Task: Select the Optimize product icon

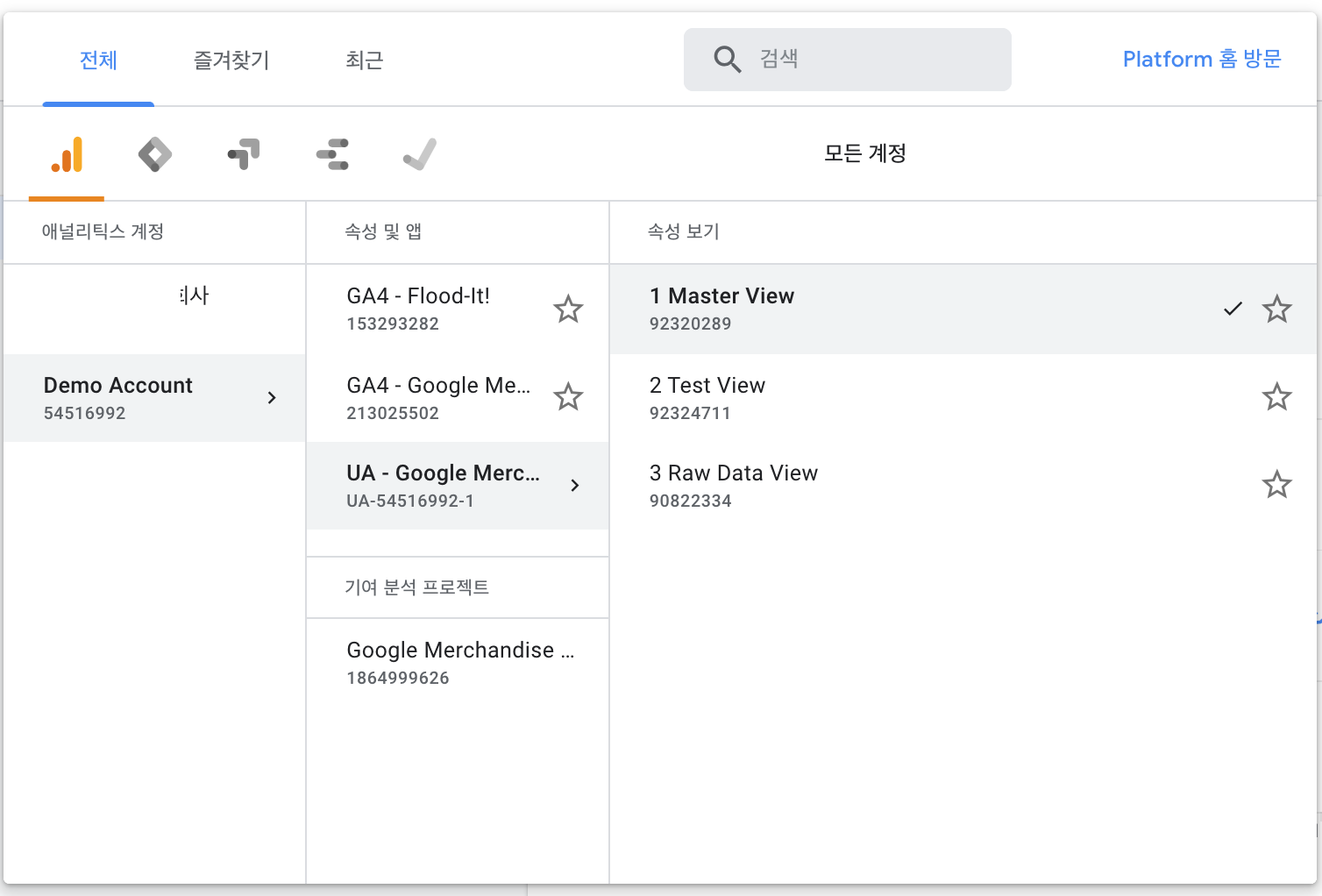Action: (244, 154)
